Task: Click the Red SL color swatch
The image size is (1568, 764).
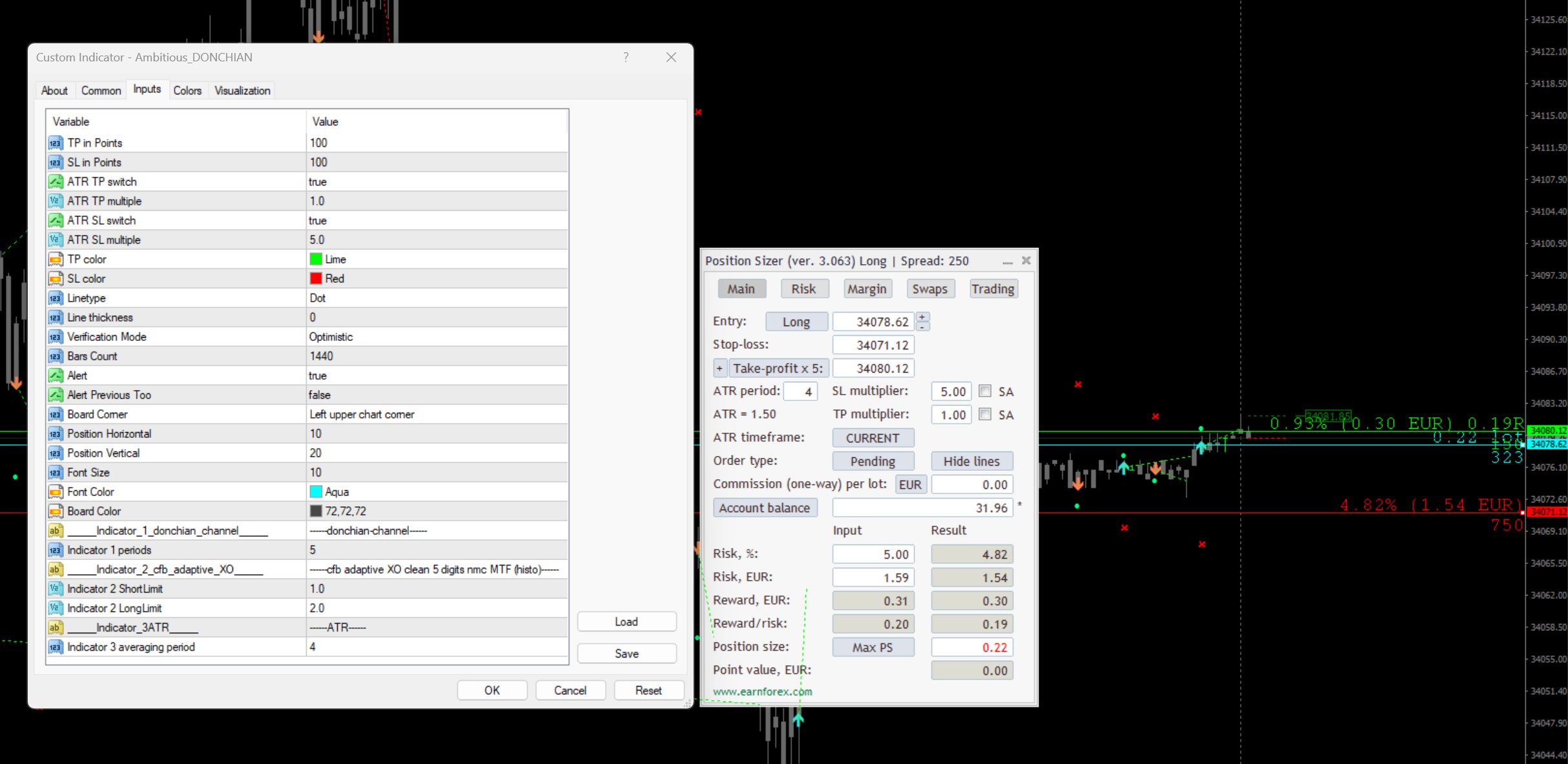Action: tap(316, 278)
